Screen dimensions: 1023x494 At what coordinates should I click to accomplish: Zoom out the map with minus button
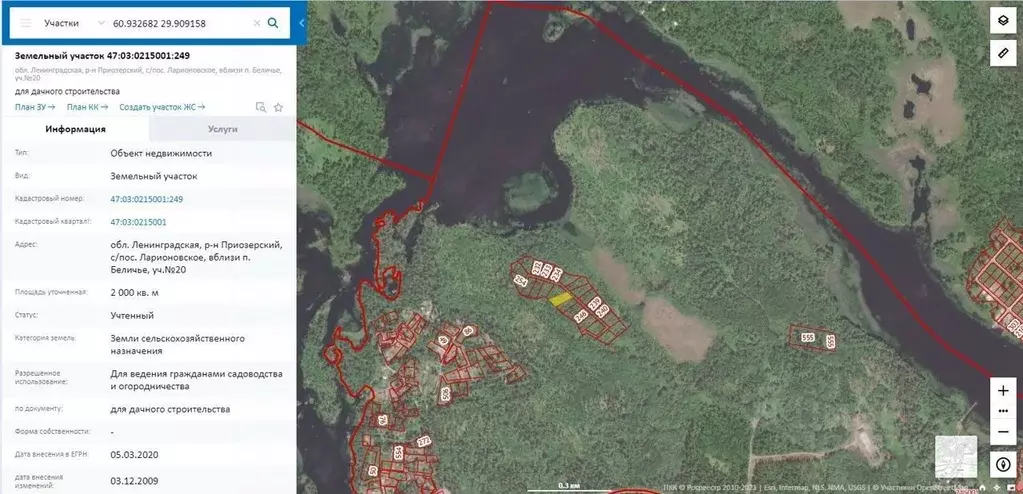[x=1002, y=432]
